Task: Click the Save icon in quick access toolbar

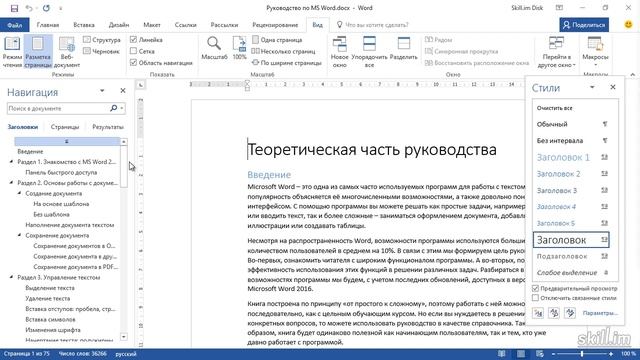Action: 14,8
